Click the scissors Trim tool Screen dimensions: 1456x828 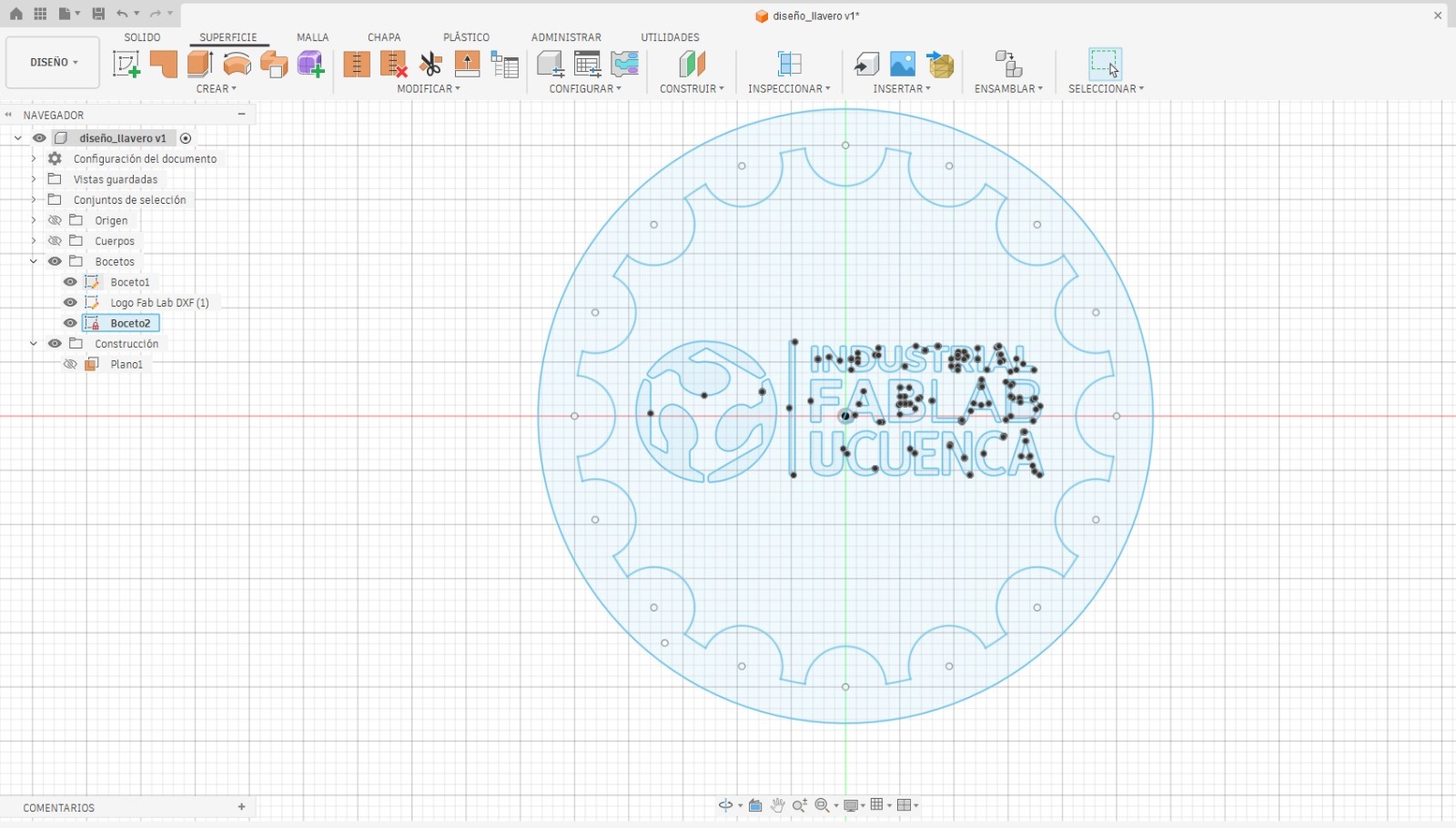(430, 64)
